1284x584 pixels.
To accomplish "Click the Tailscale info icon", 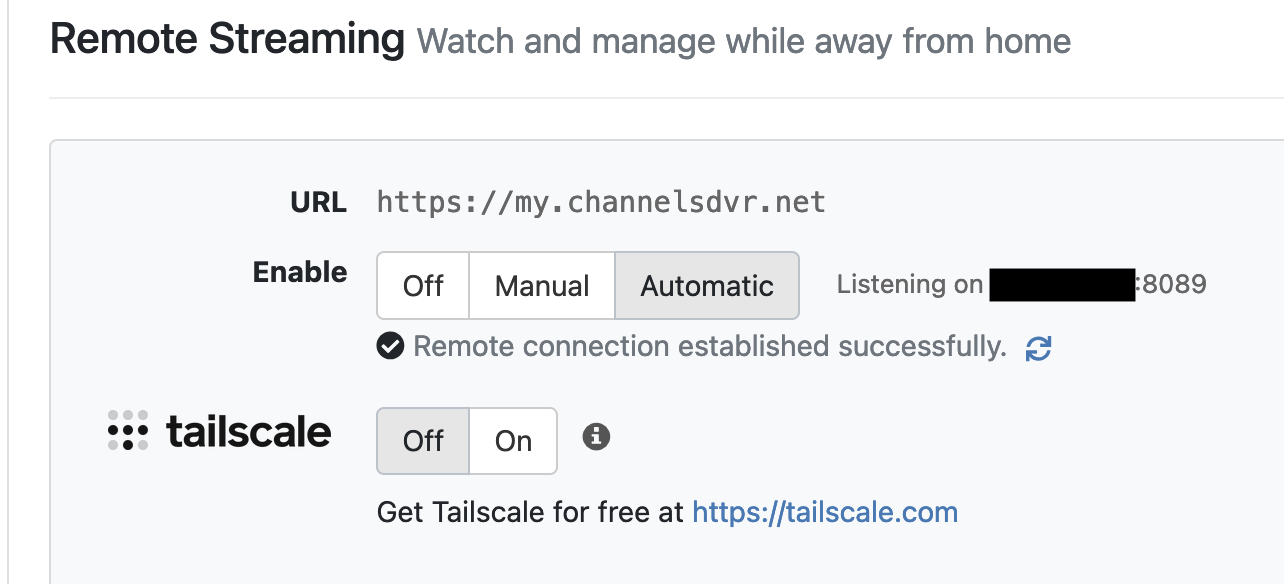I will click(596, 437).
